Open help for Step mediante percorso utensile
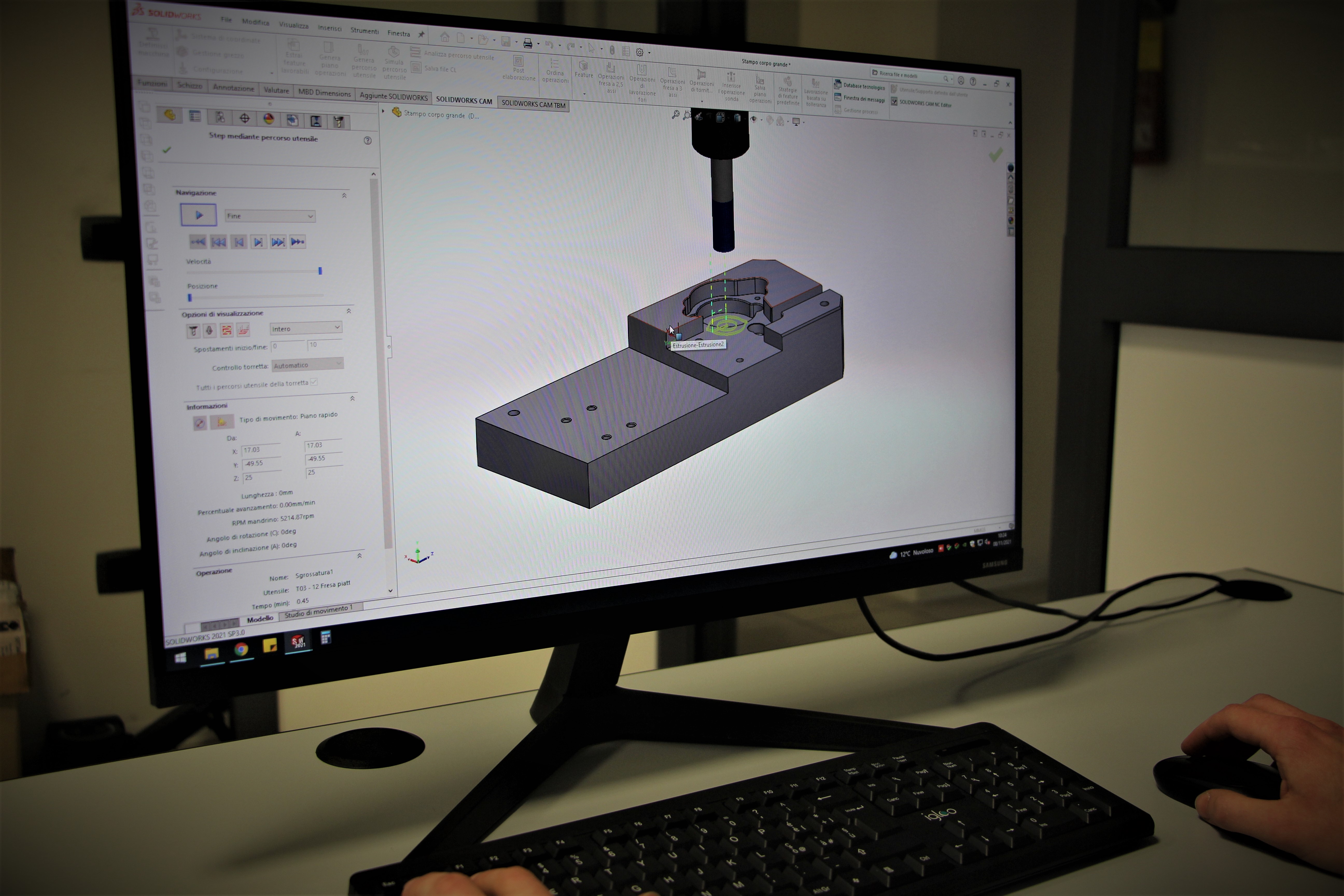The width and height of the screenshot is (1344, 896). tap(367, 141)
